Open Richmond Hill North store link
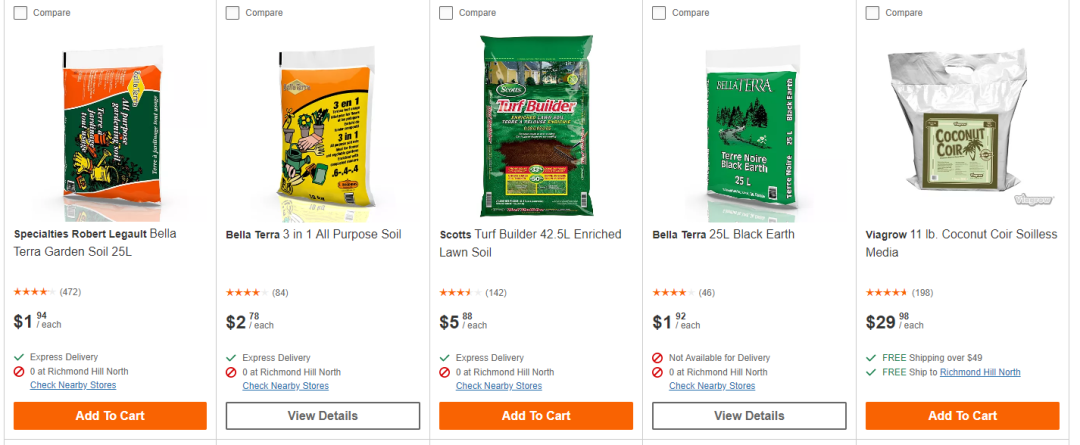This screenshot has height=445, width=1080. [980, 372]
